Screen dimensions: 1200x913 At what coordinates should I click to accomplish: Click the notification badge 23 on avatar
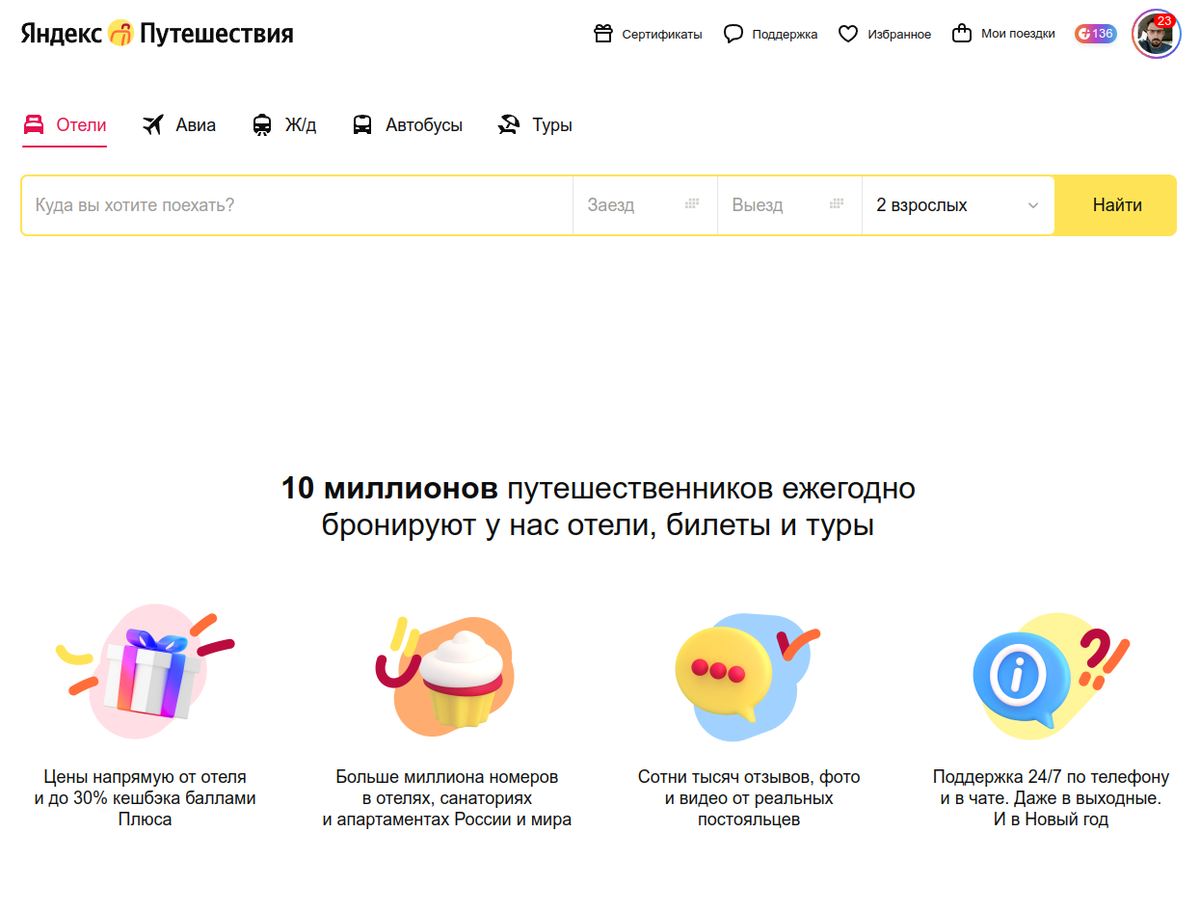[x=1164, y=20]
